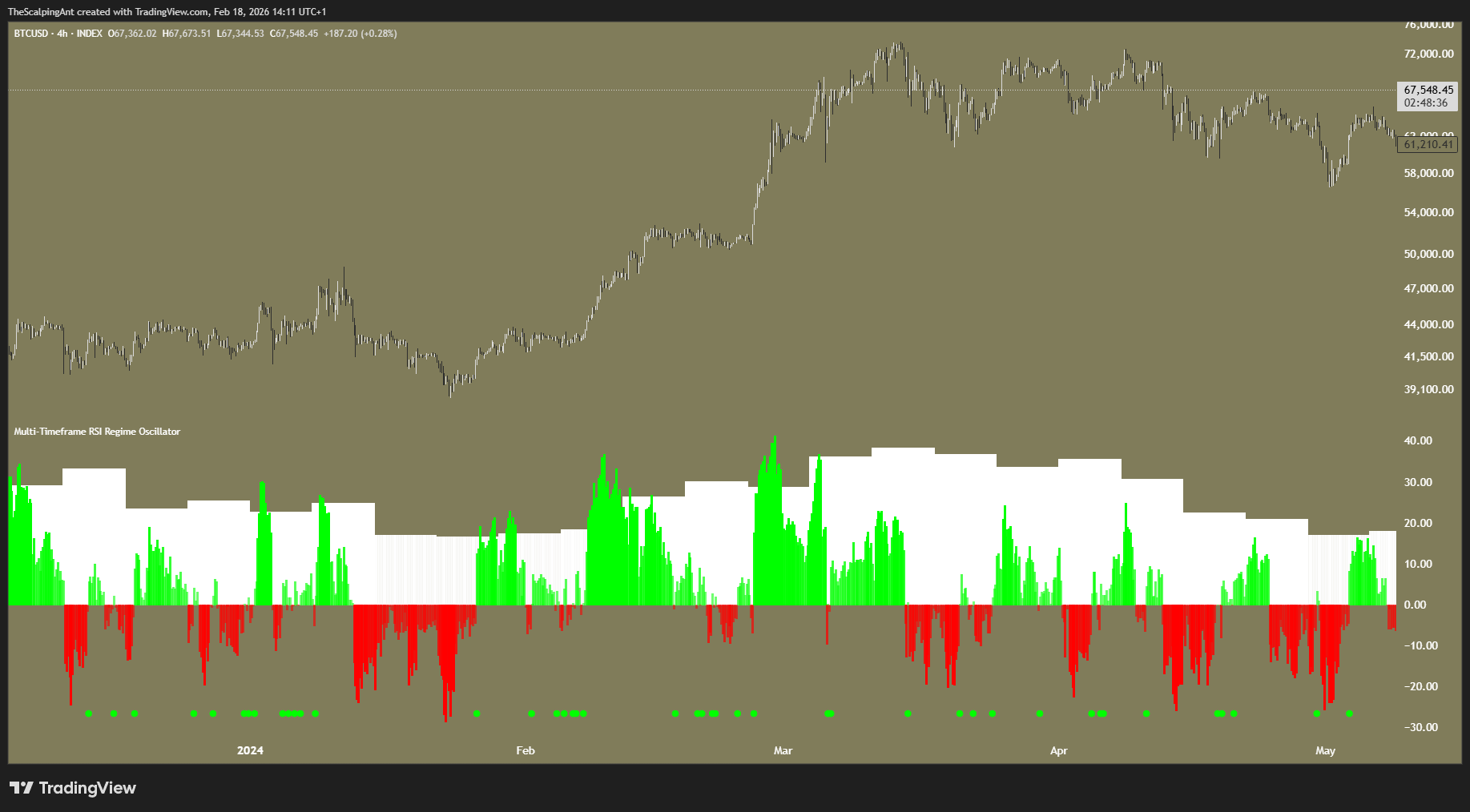Click the 58,000.00 price axis label
This screenshot has width=1470, height=812.
click(x=1428, y=174)
